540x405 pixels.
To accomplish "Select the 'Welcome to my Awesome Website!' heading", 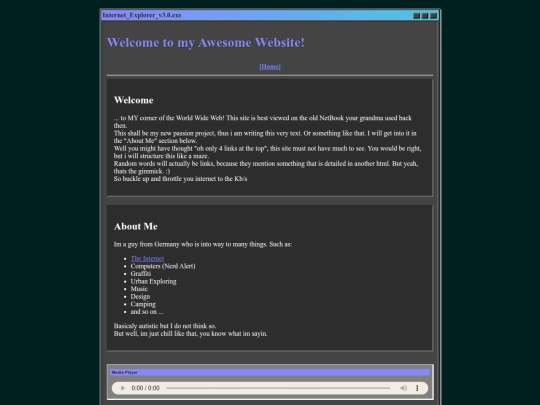I will [206, 43].
